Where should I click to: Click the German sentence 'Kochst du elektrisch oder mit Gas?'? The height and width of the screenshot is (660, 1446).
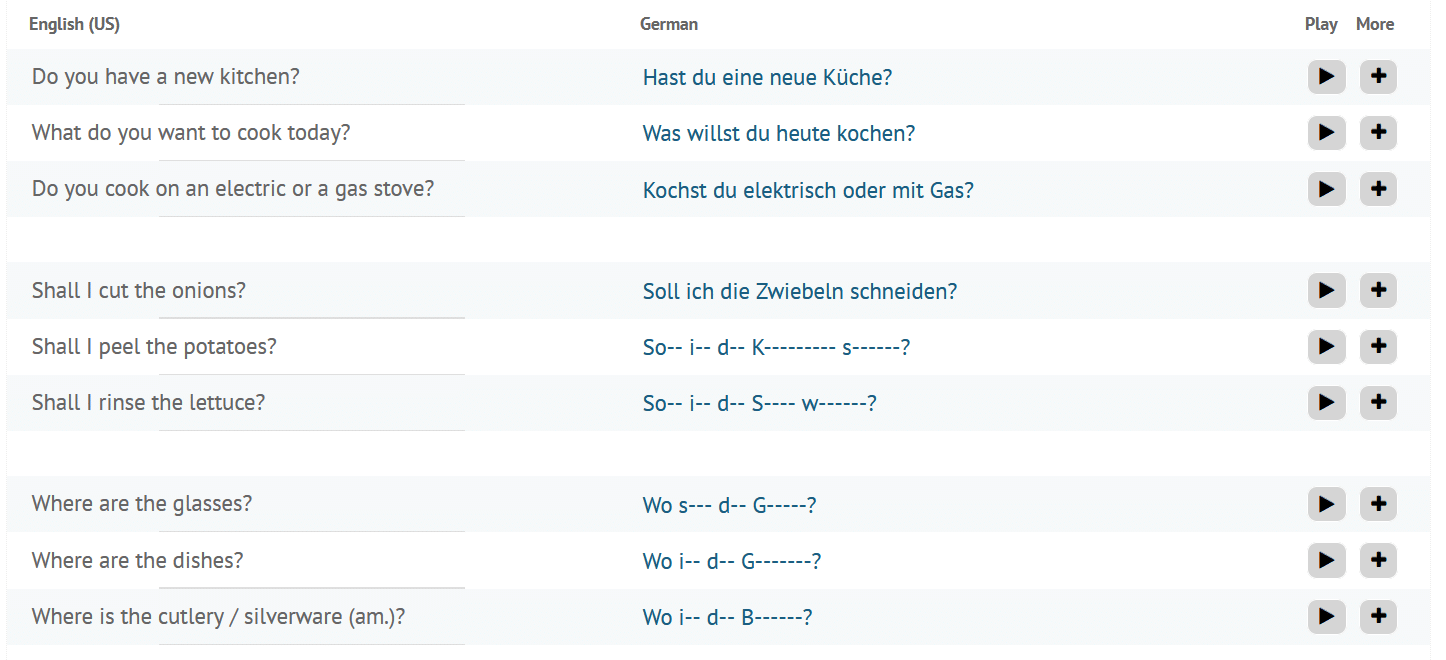808,190
